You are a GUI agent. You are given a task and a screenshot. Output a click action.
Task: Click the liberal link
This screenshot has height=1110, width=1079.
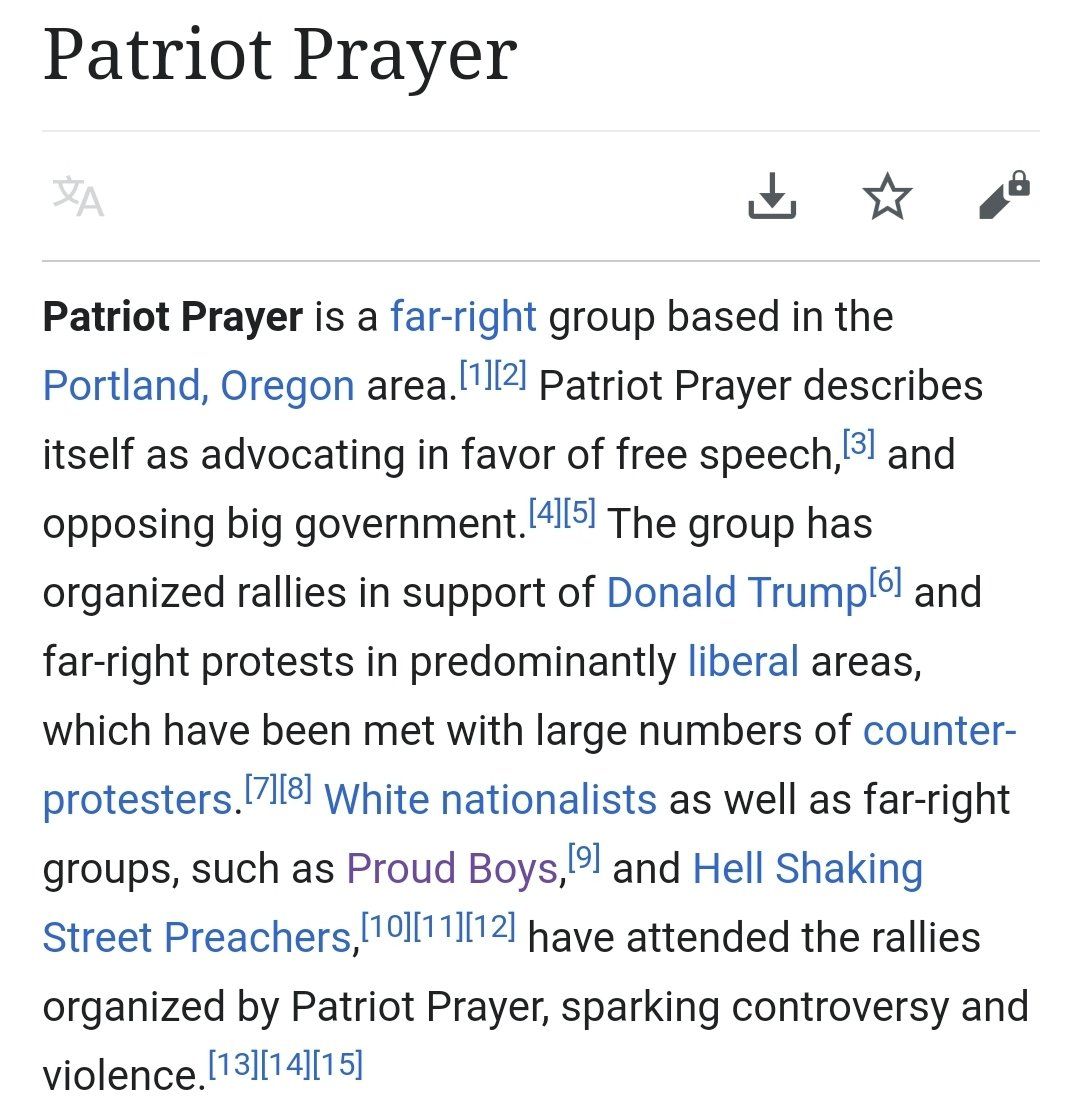click(x=743, y=662)
